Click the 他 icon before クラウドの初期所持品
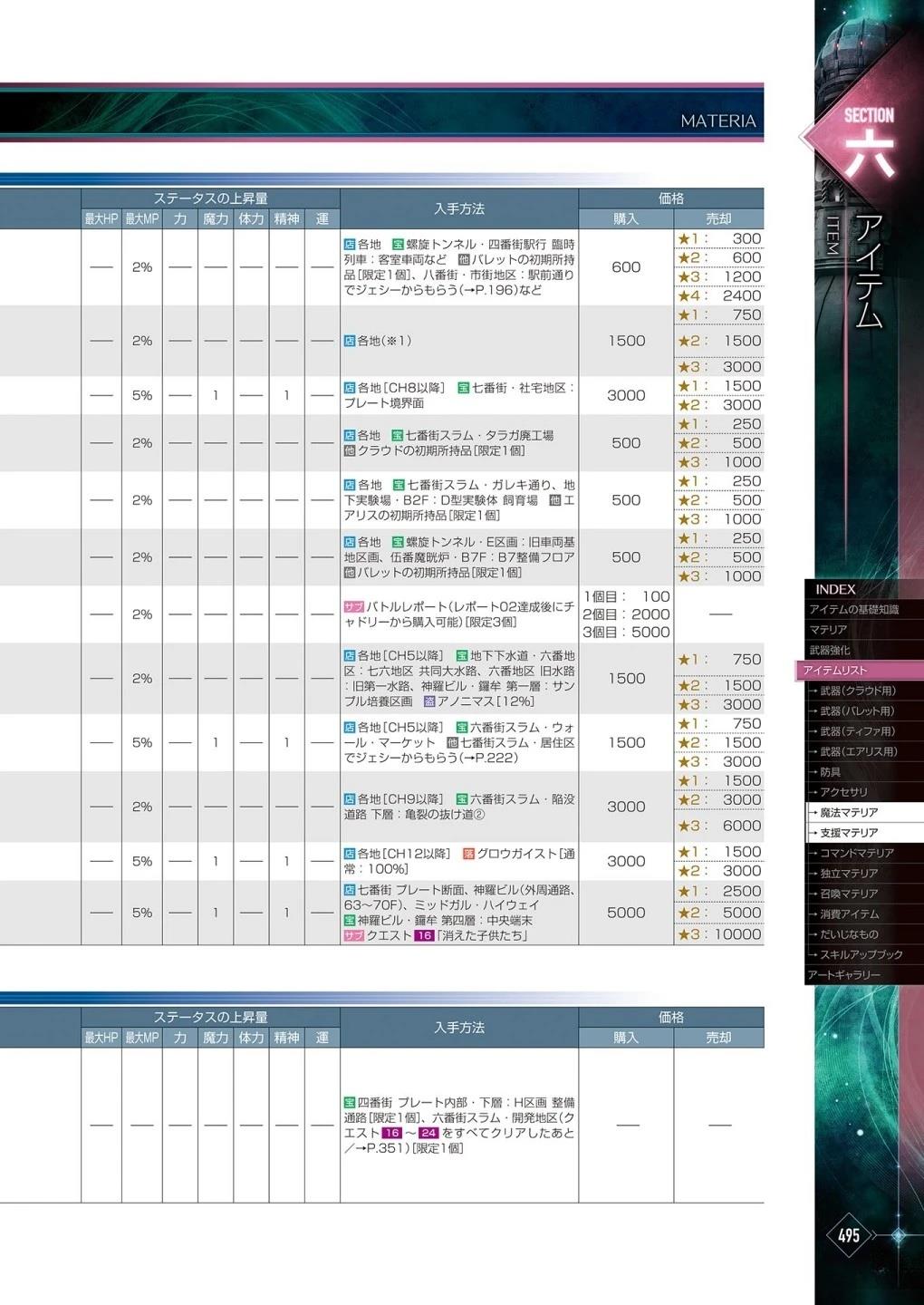This screenshot has height=1305, width=924. point(350,450)
